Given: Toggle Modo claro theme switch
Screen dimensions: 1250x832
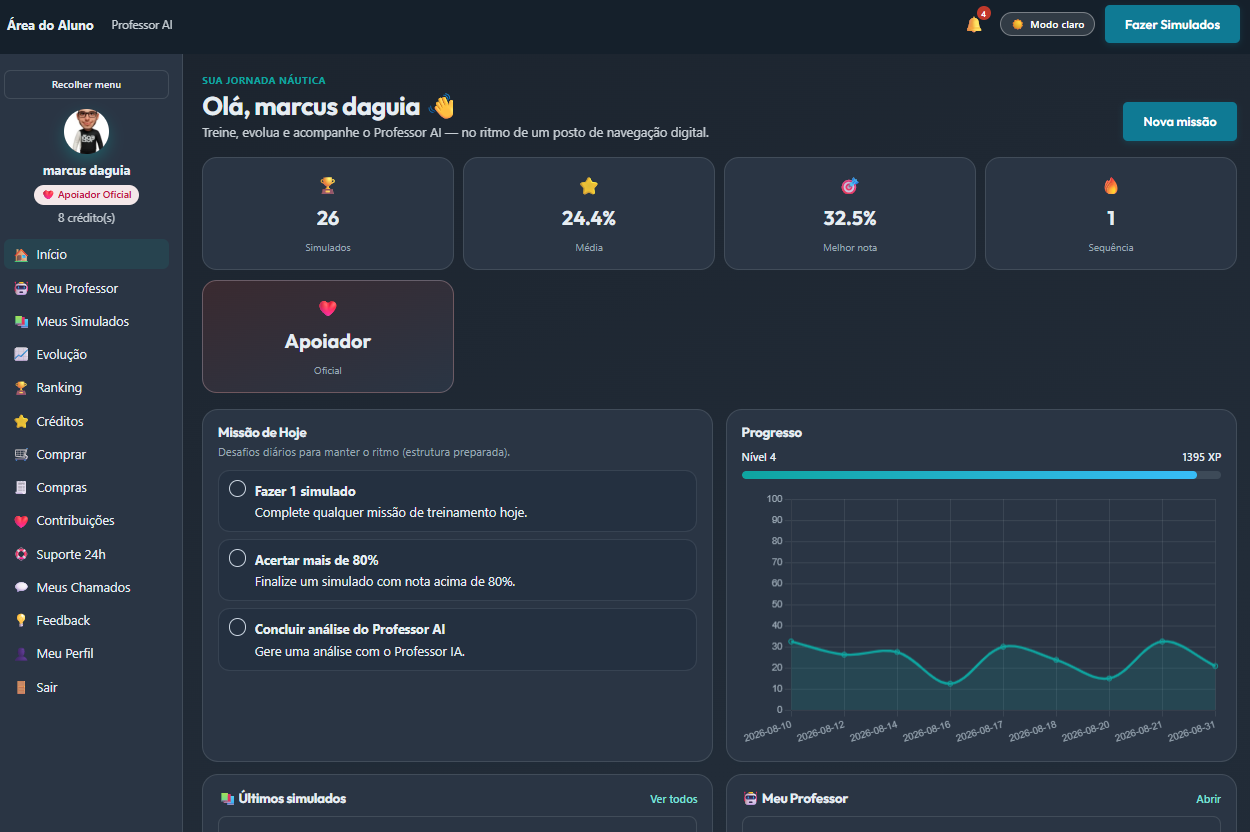Looking at the screenshot, I should pos(1047,24).
